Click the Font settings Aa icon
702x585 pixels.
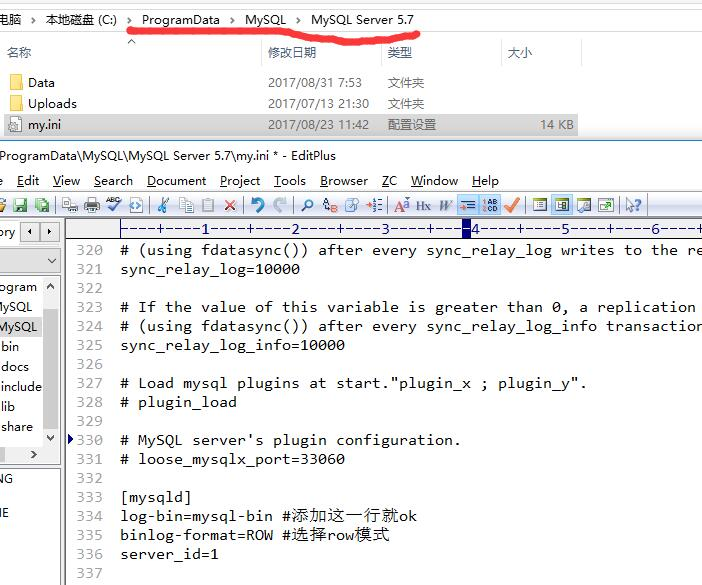[x=402, y=205]
